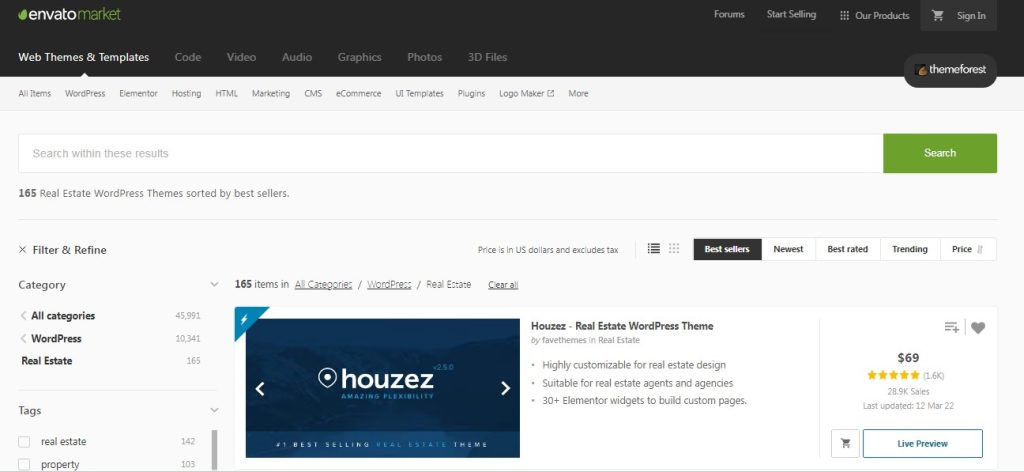Click the ThemeForest badge

click(x=950, y=70)
